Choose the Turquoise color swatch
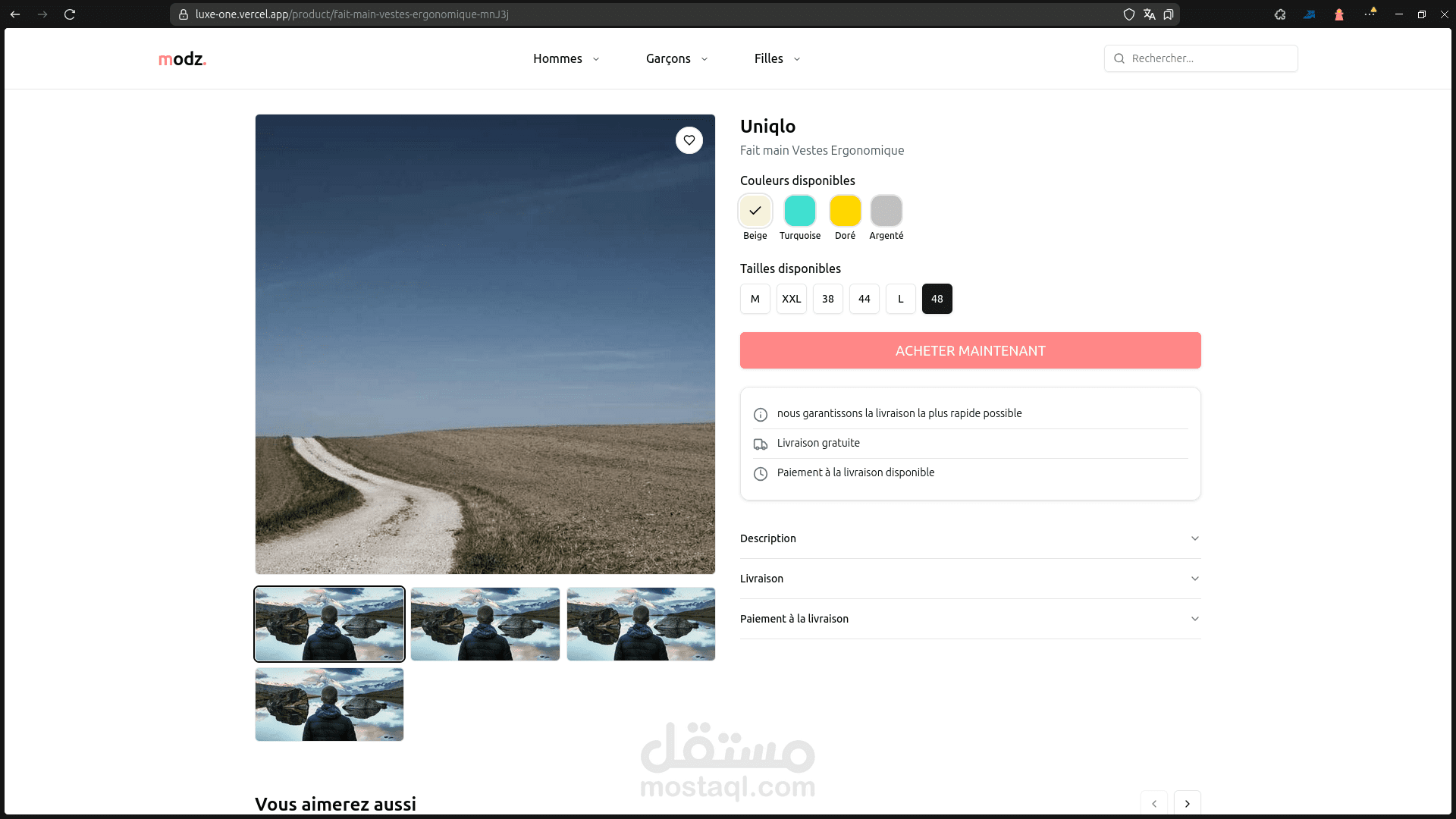The image size is (1456, 819). [x=800, y=211]
